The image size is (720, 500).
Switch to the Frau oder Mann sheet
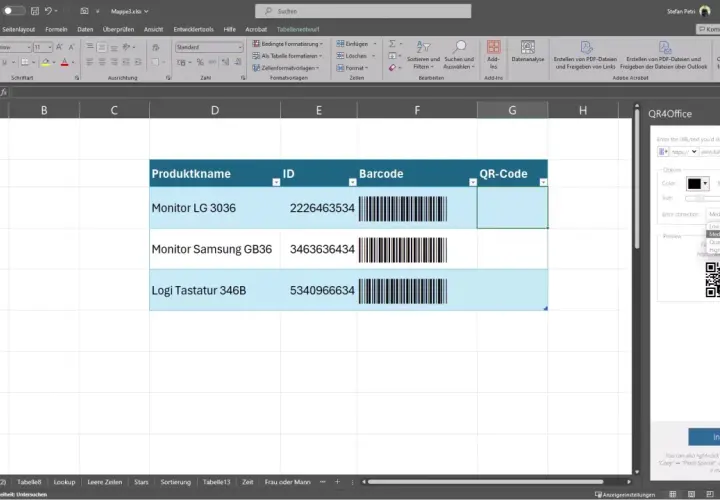(x=287, y=482)
